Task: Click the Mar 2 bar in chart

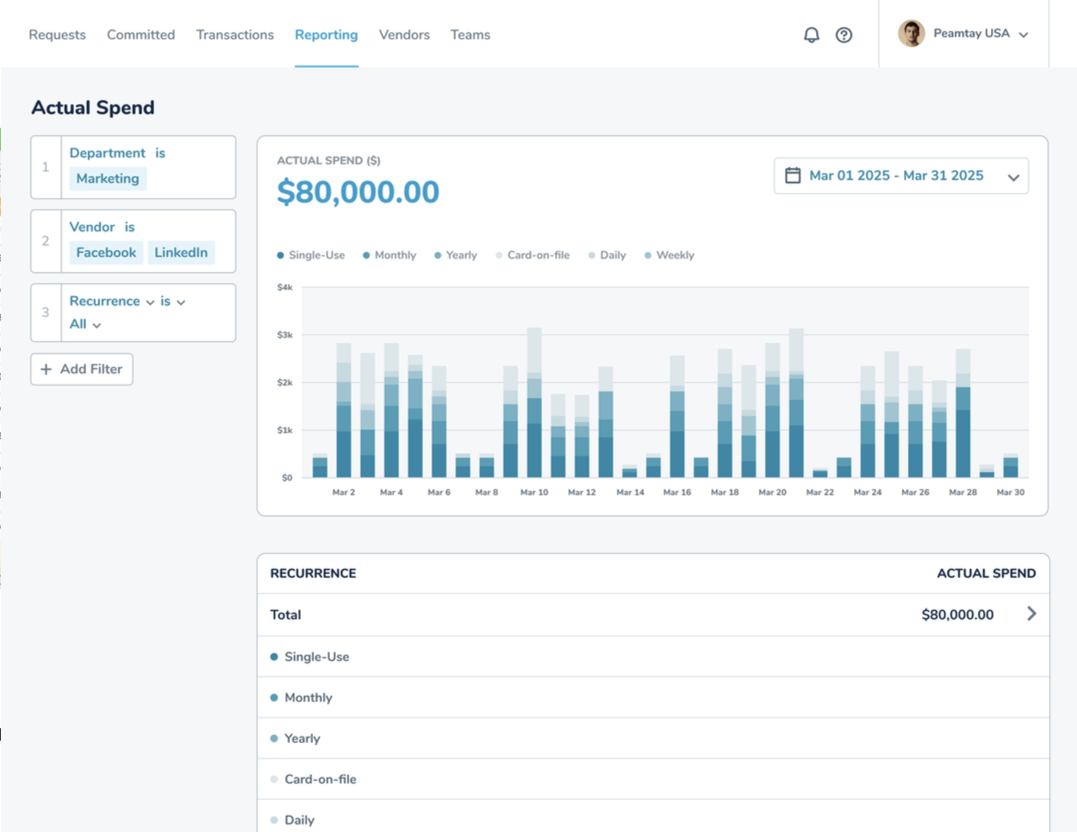Action: coord(344,410)
